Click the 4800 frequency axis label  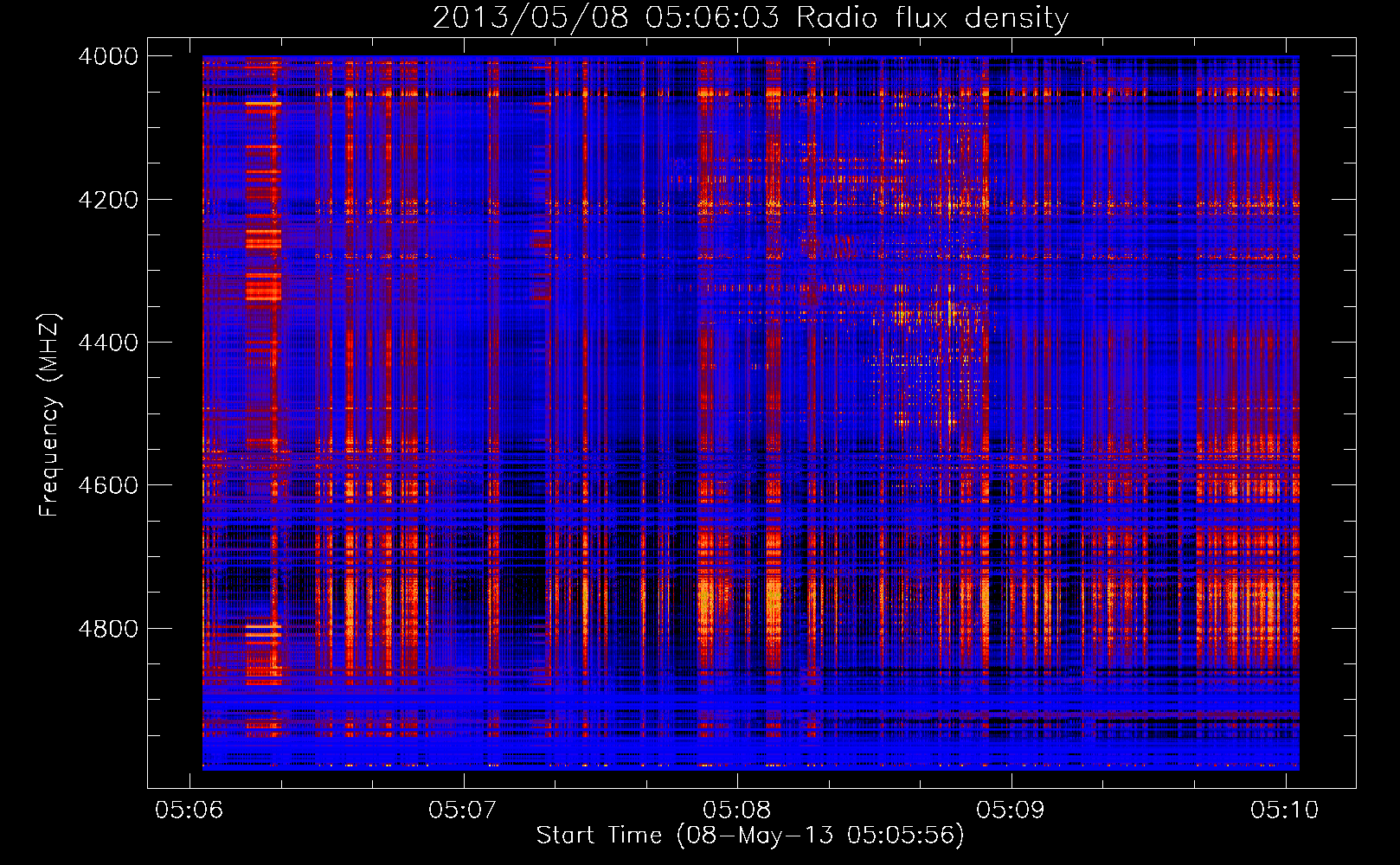tap(108, 629)
